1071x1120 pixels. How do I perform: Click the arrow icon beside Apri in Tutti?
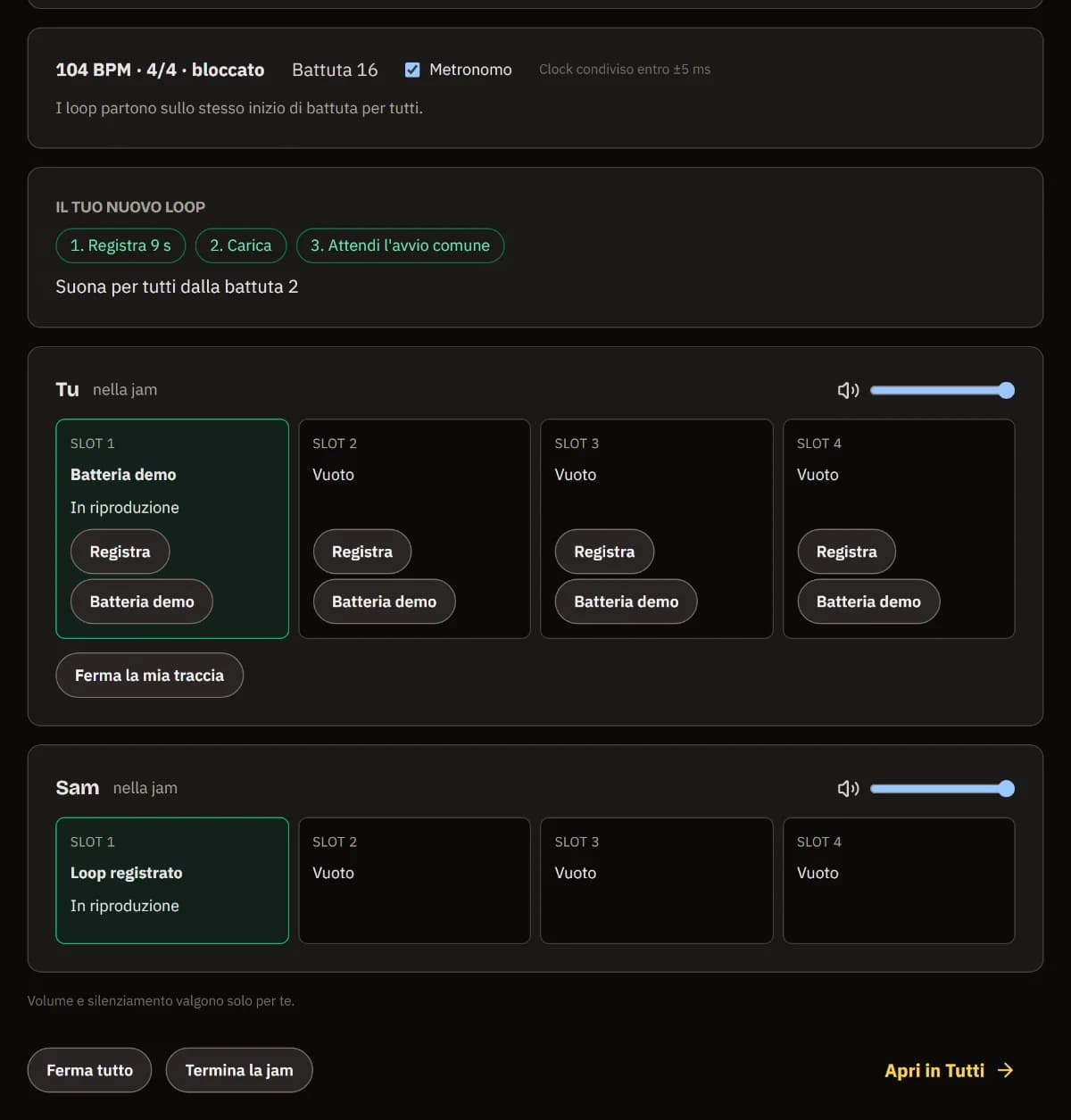[x=1005, y=1070]
